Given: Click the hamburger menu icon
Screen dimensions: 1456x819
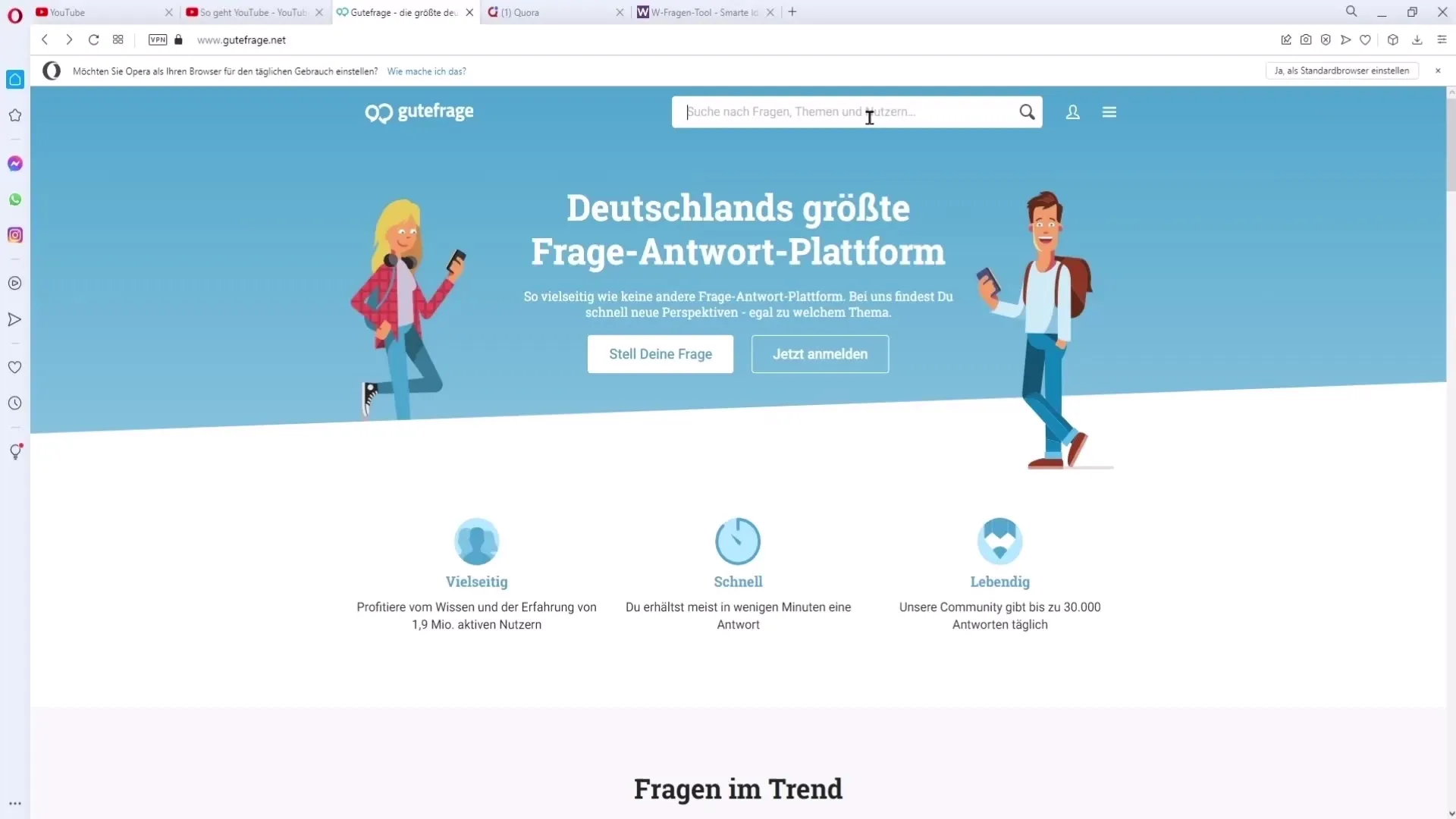Looking at the screenshot, I should [x=1109, y=111].
